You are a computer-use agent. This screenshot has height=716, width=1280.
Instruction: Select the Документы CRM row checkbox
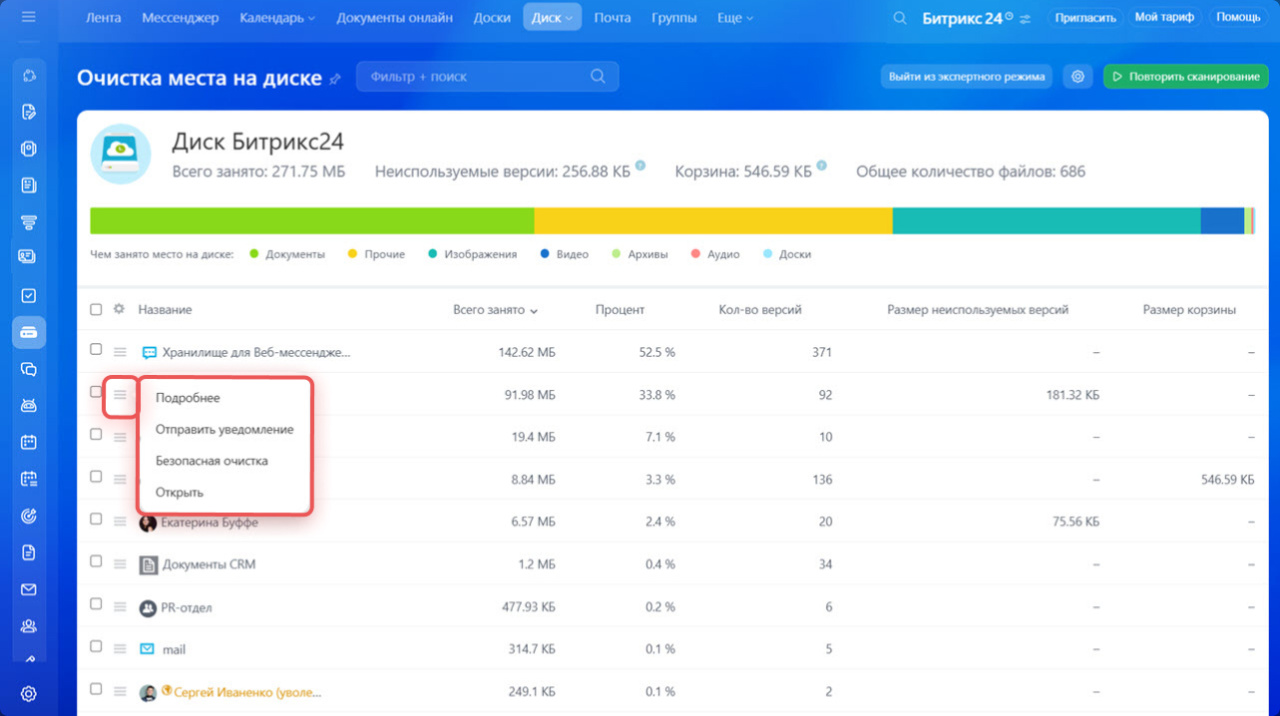(96, 562)
